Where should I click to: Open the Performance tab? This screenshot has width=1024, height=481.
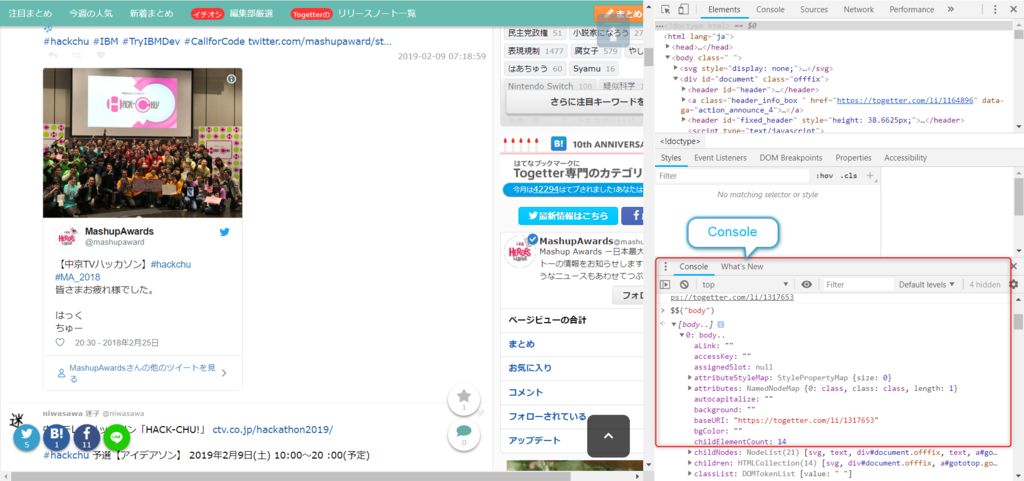[911, 10]
